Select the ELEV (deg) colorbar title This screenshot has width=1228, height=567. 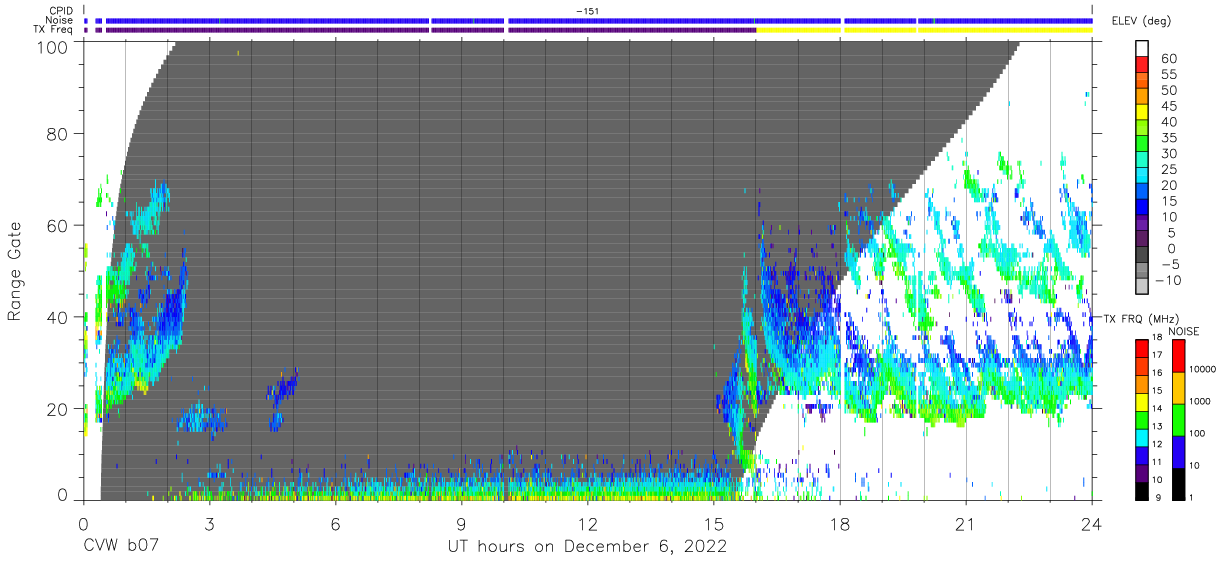click(1141, 20)
